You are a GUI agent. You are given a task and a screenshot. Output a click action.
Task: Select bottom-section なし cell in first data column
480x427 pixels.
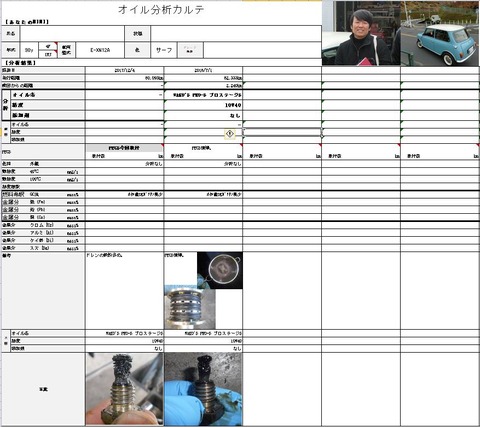pos(125,349)
